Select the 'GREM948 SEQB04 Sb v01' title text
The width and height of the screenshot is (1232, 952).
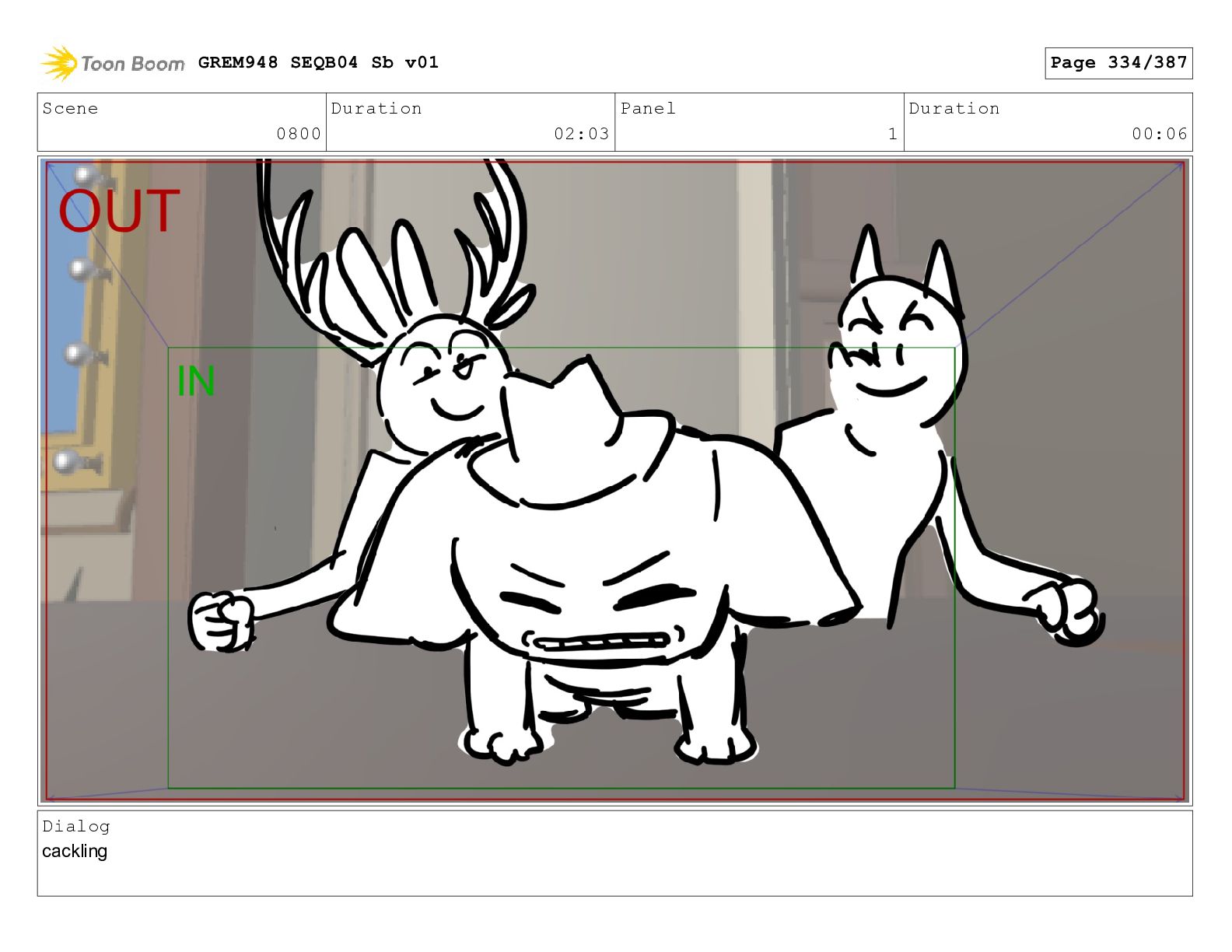tap(318, 62)
